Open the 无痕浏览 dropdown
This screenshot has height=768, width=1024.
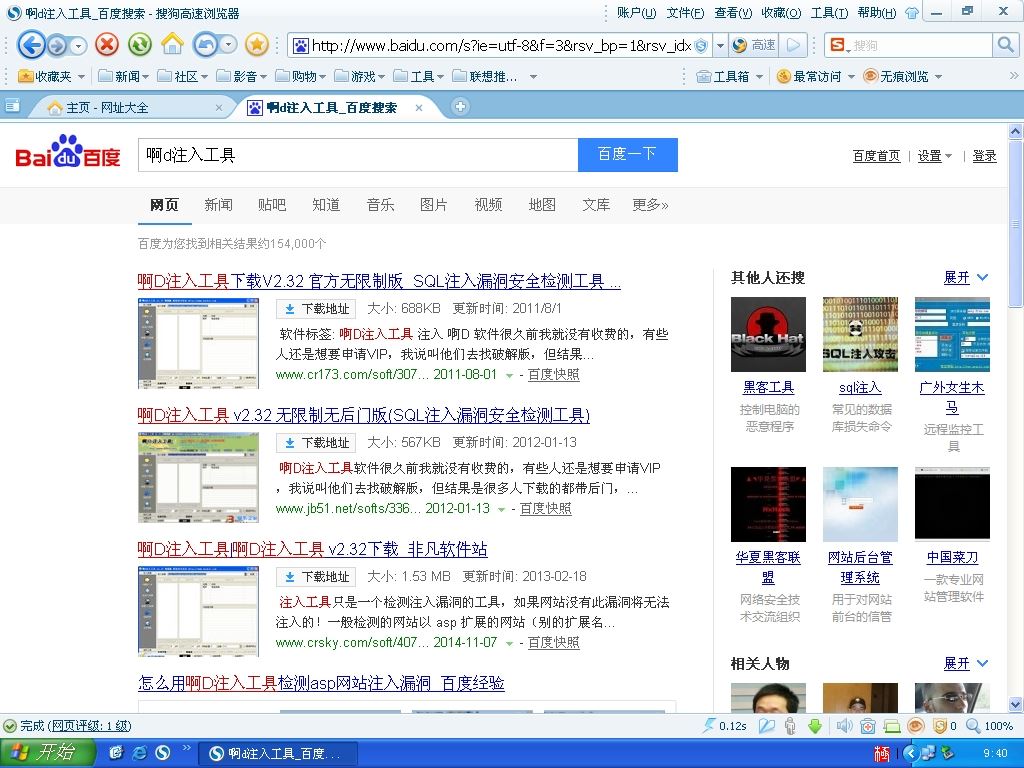(x=938, y=77)
